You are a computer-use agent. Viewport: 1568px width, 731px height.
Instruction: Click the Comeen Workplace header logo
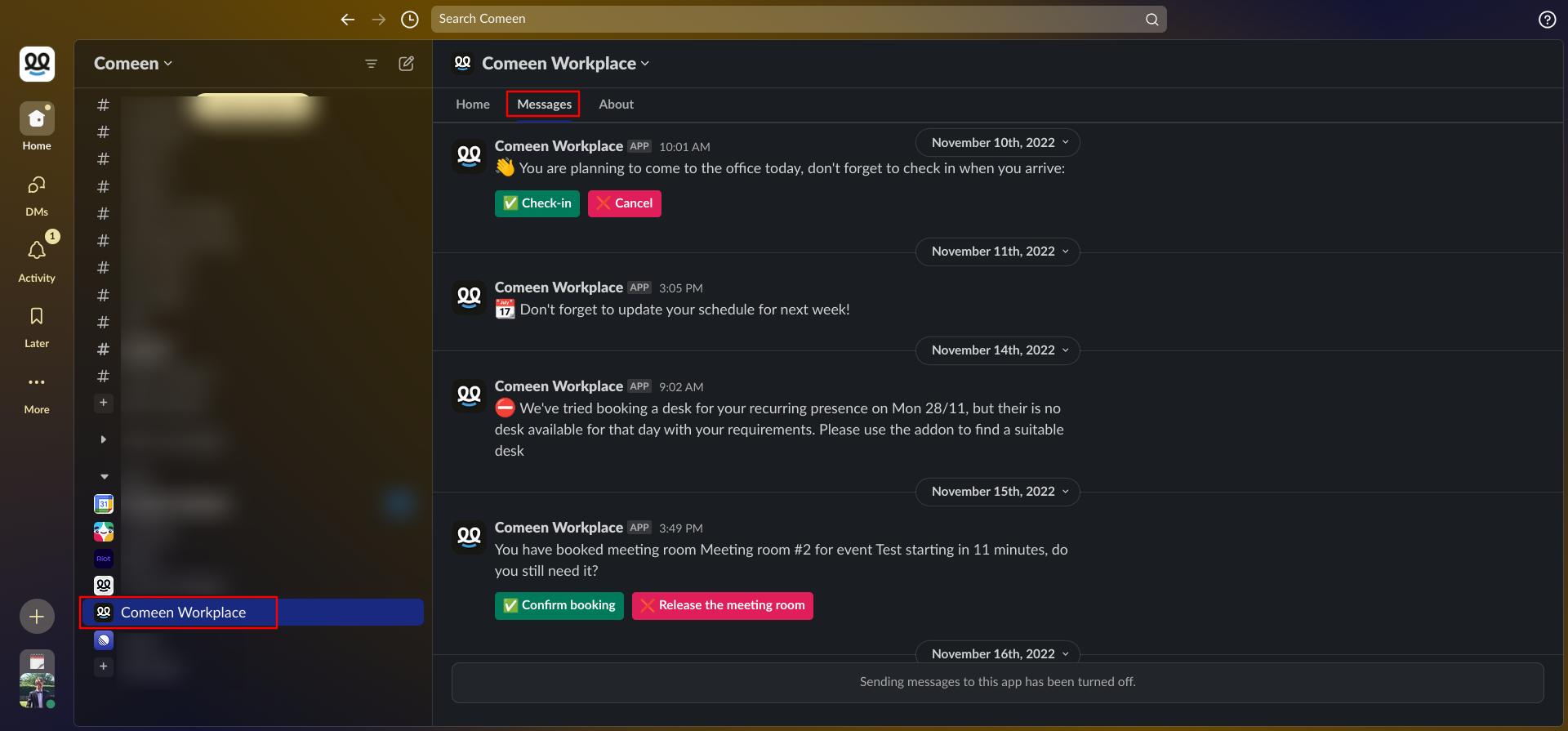pyautogui.click(x=463, y=64)
